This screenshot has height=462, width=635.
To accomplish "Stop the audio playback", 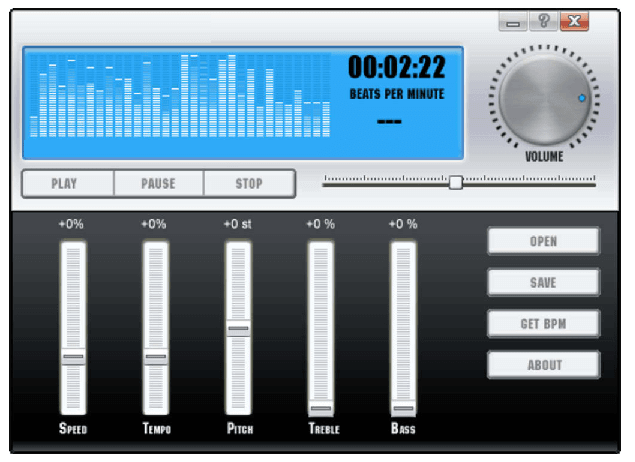I will point(249,184).
